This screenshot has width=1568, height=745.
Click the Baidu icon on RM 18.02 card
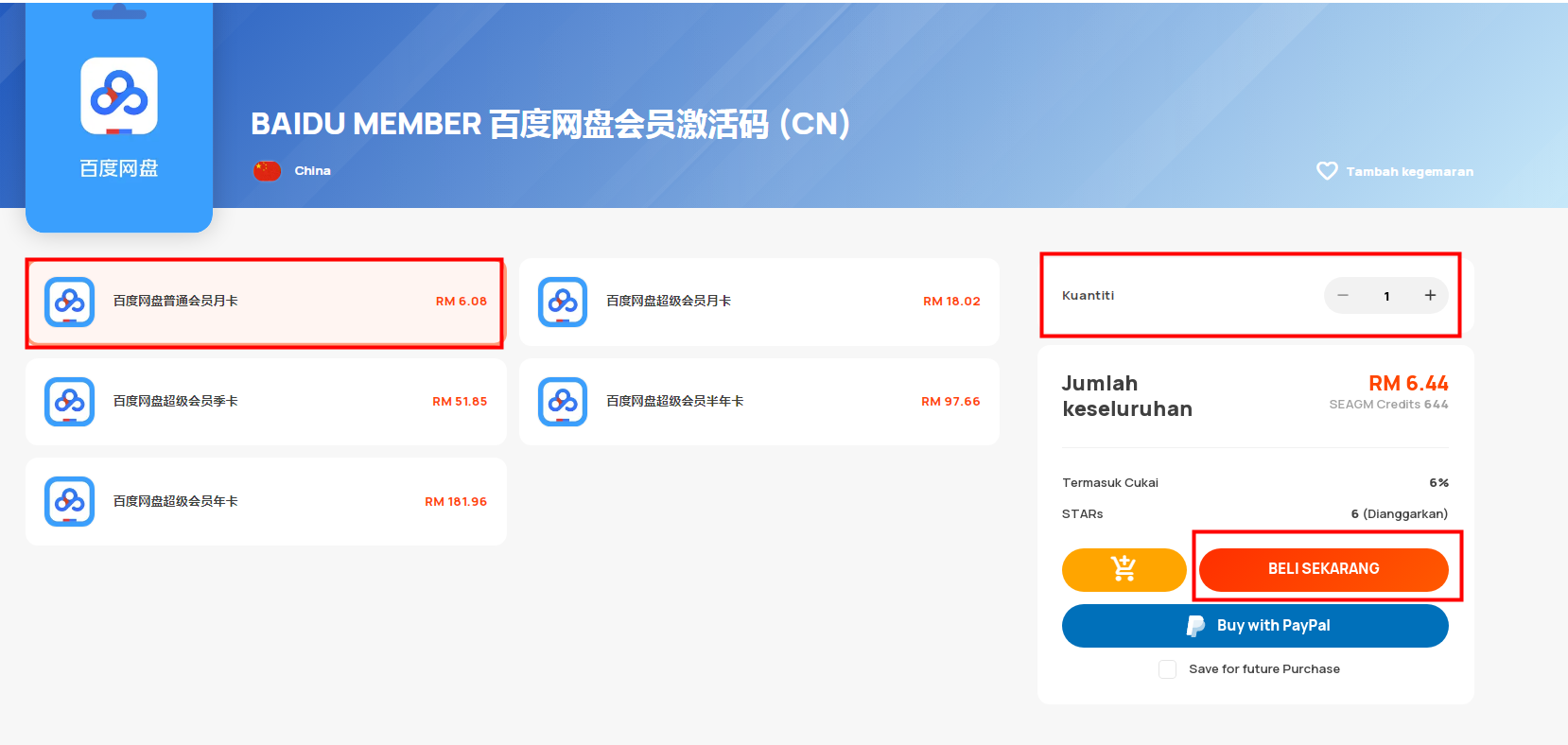pos(563,302)
